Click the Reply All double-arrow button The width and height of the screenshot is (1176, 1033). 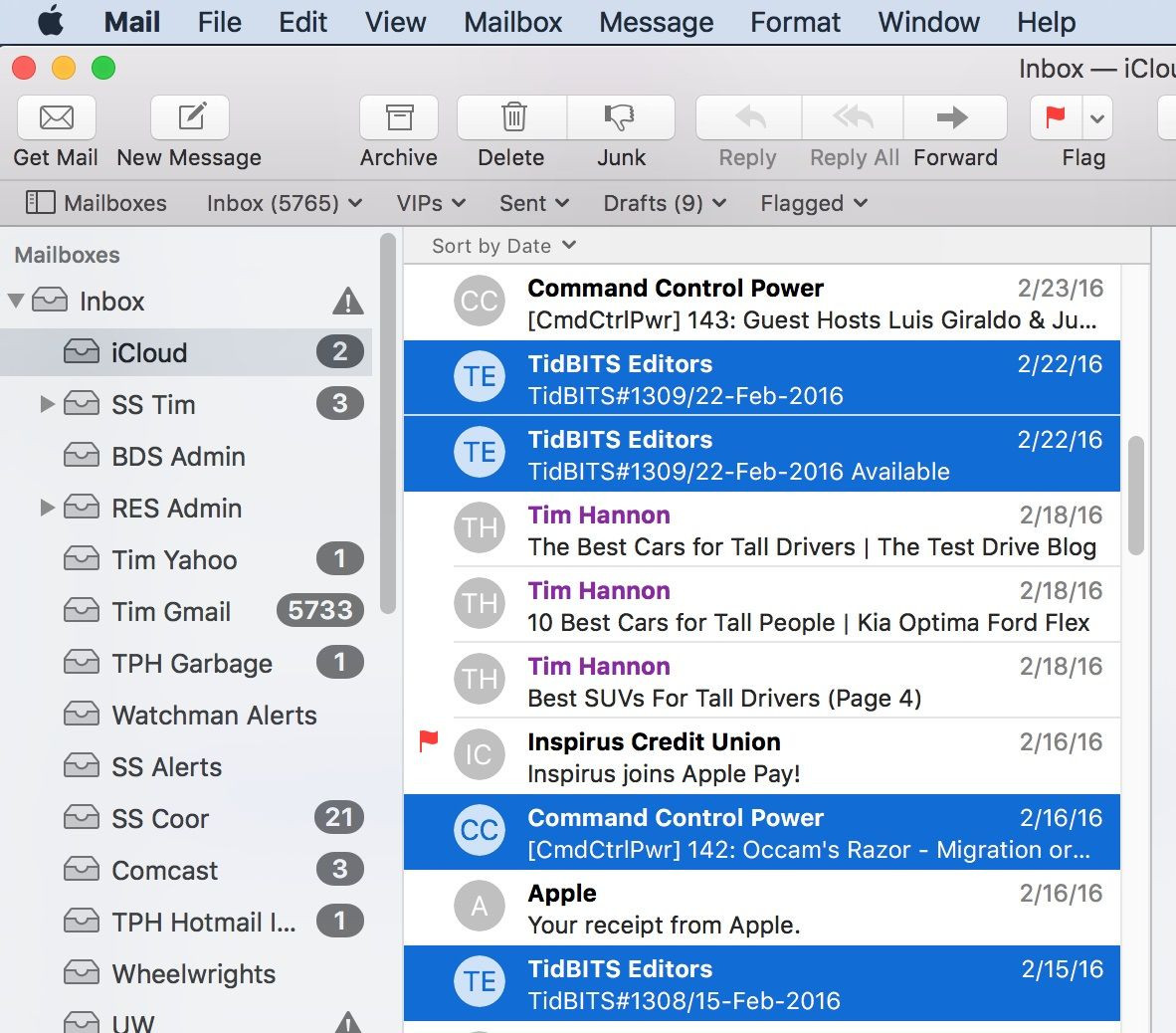click(x=853, y=117)
